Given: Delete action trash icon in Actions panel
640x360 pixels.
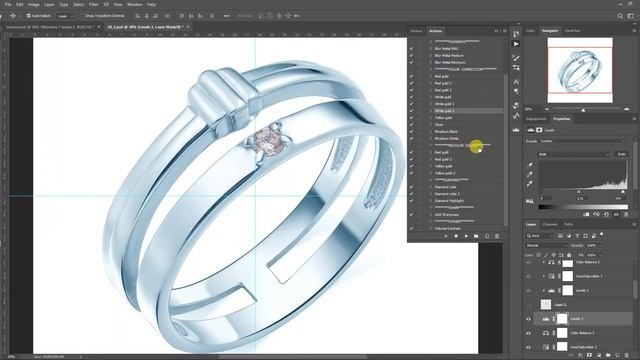Looking at the screenshot, I should point(497,236).
